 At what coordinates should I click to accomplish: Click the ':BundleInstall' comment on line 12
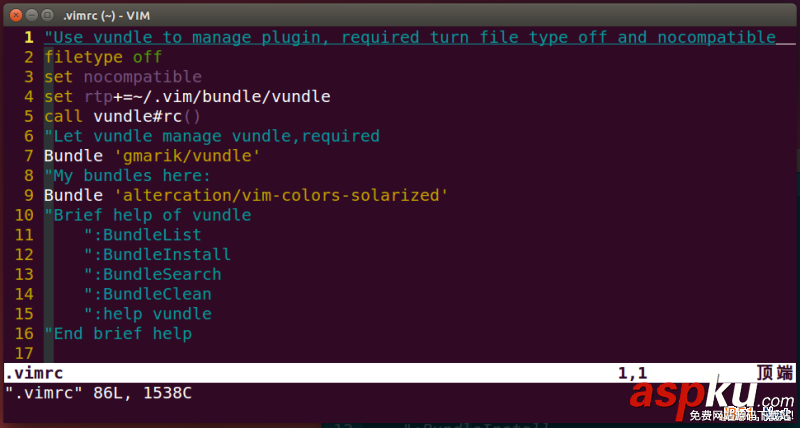(x=158, y=255)
